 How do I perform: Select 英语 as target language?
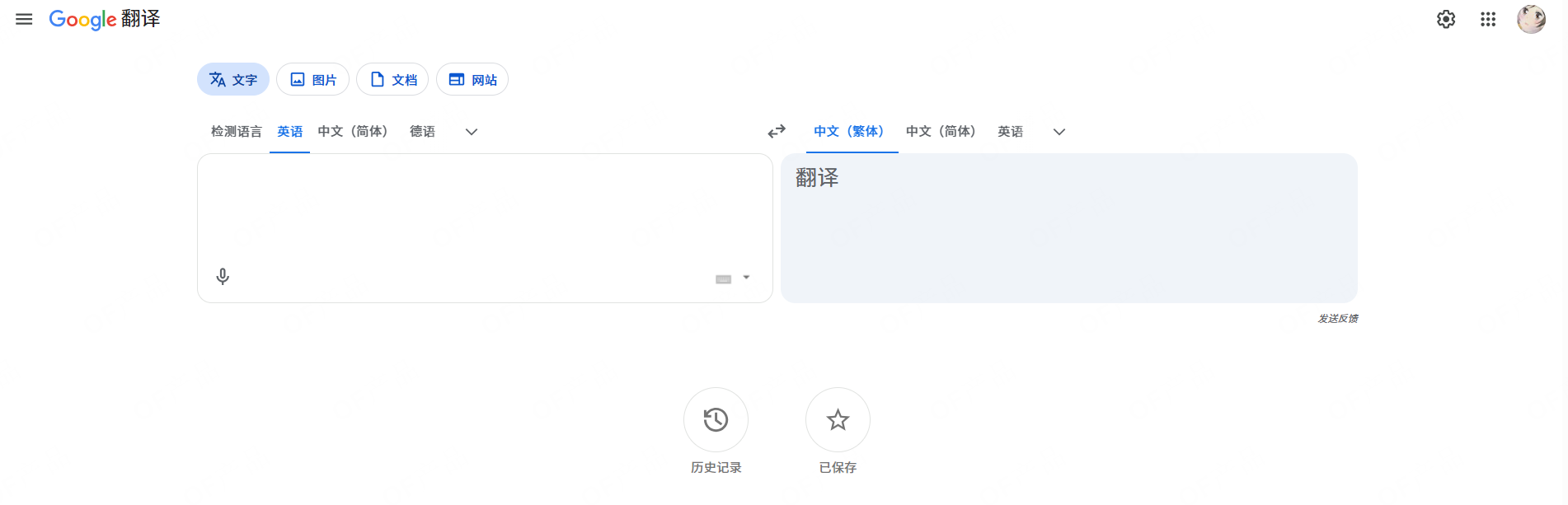pyautogui.click(x=1010, y=132)
